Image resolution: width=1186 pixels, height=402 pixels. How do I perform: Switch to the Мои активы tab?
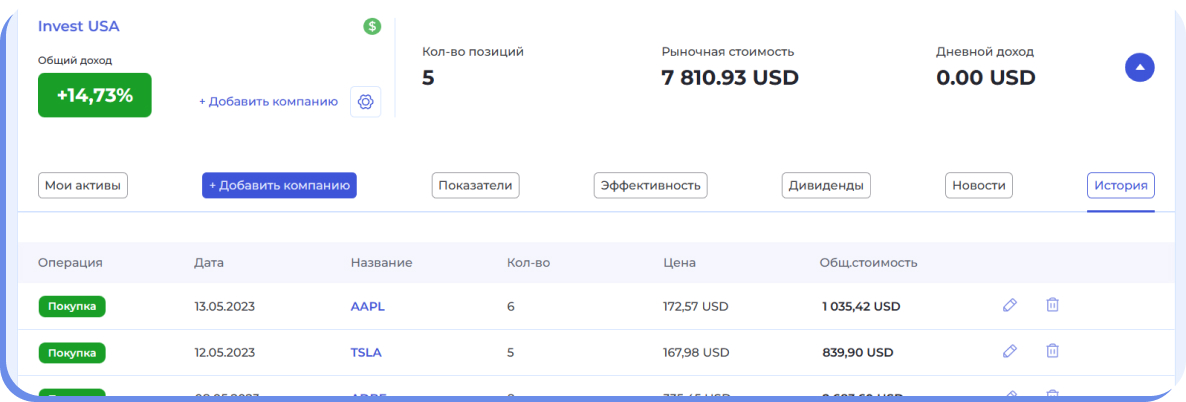(85, 185)
